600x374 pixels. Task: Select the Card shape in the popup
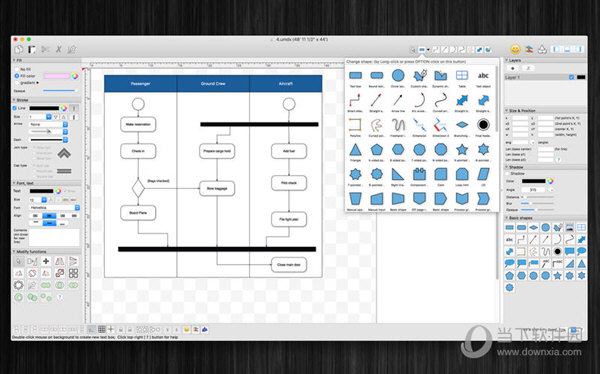(441, 174)
